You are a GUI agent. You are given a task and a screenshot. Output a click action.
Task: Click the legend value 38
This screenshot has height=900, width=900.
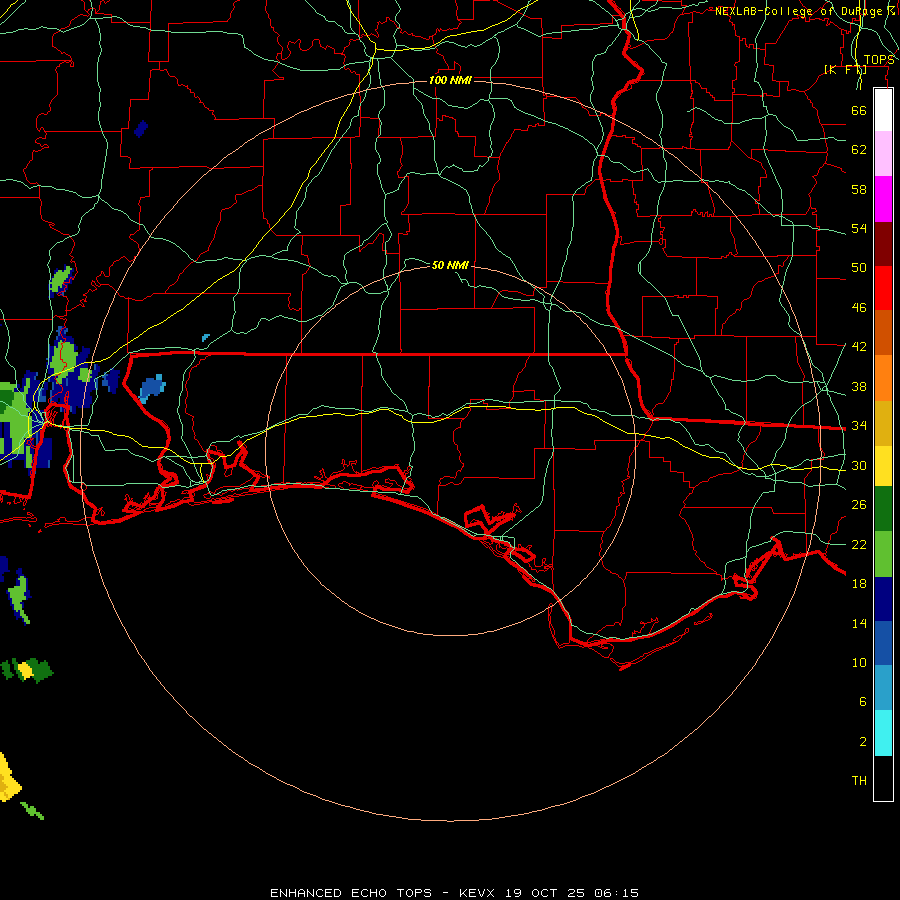tap(859, 386)
